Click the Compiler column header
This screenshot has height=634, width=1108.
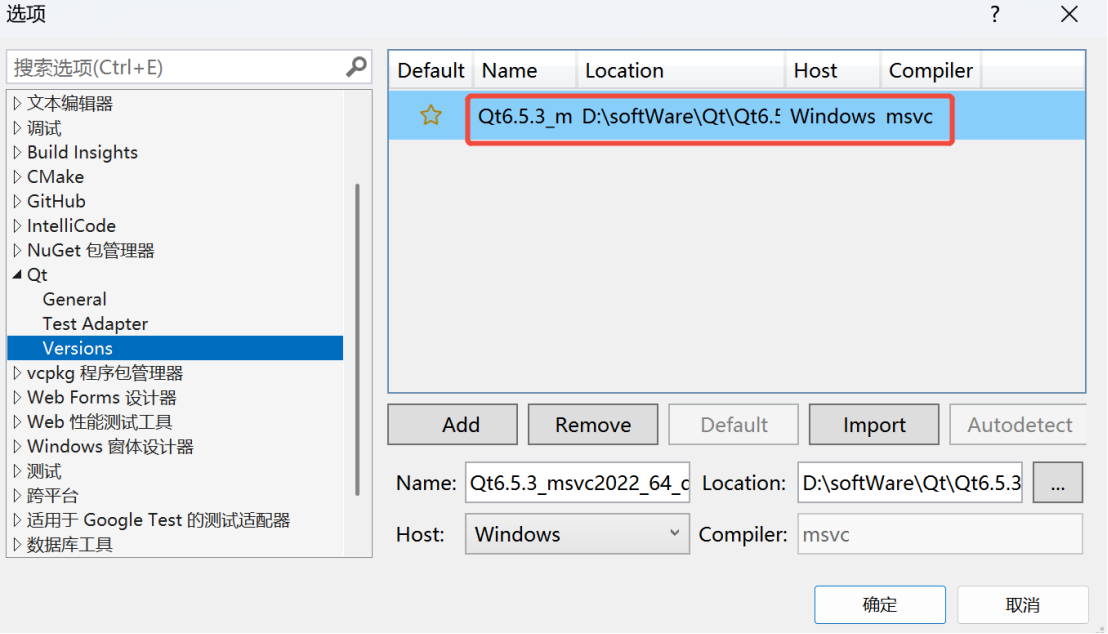click(x=929, y=70)
